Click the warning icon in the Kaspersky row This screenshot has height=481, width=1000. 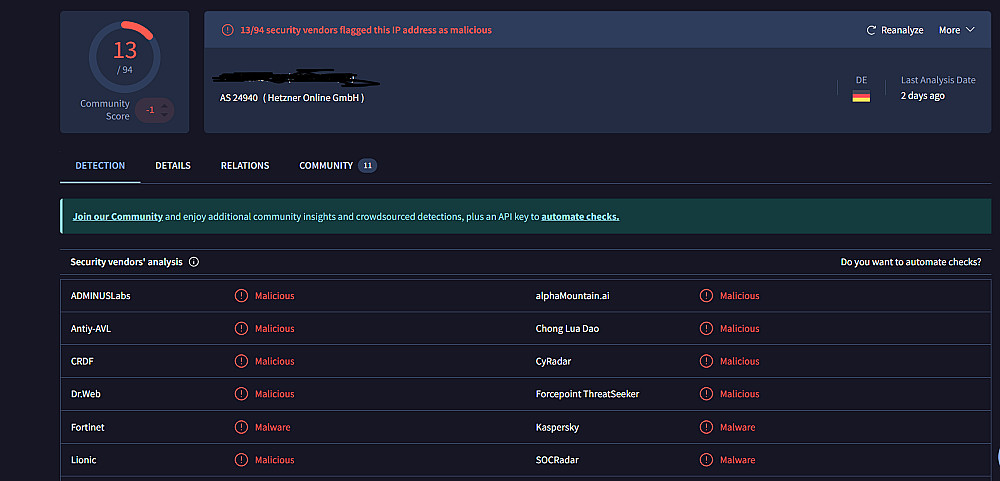[x=706, y=427]
